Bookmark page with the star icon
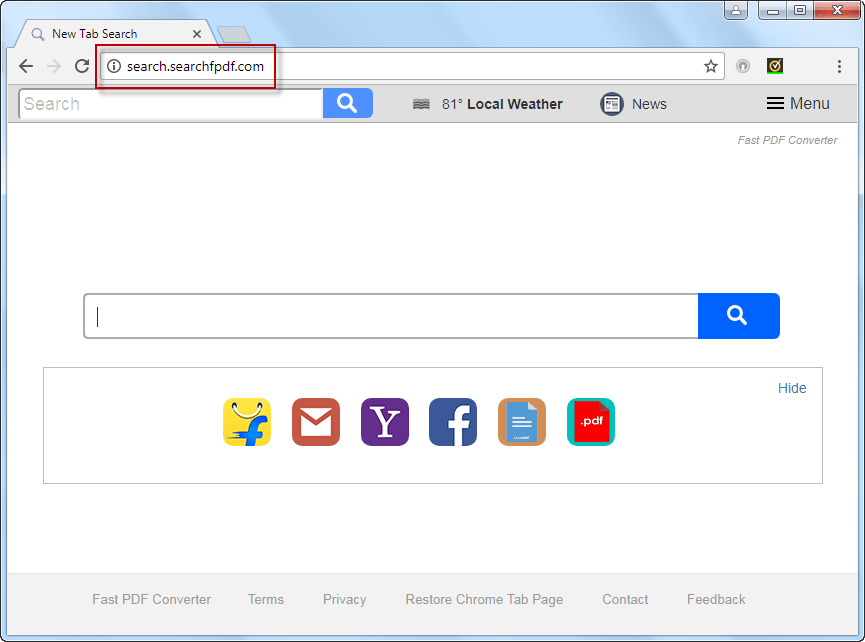The image size is (865, 642). (711, 66)
